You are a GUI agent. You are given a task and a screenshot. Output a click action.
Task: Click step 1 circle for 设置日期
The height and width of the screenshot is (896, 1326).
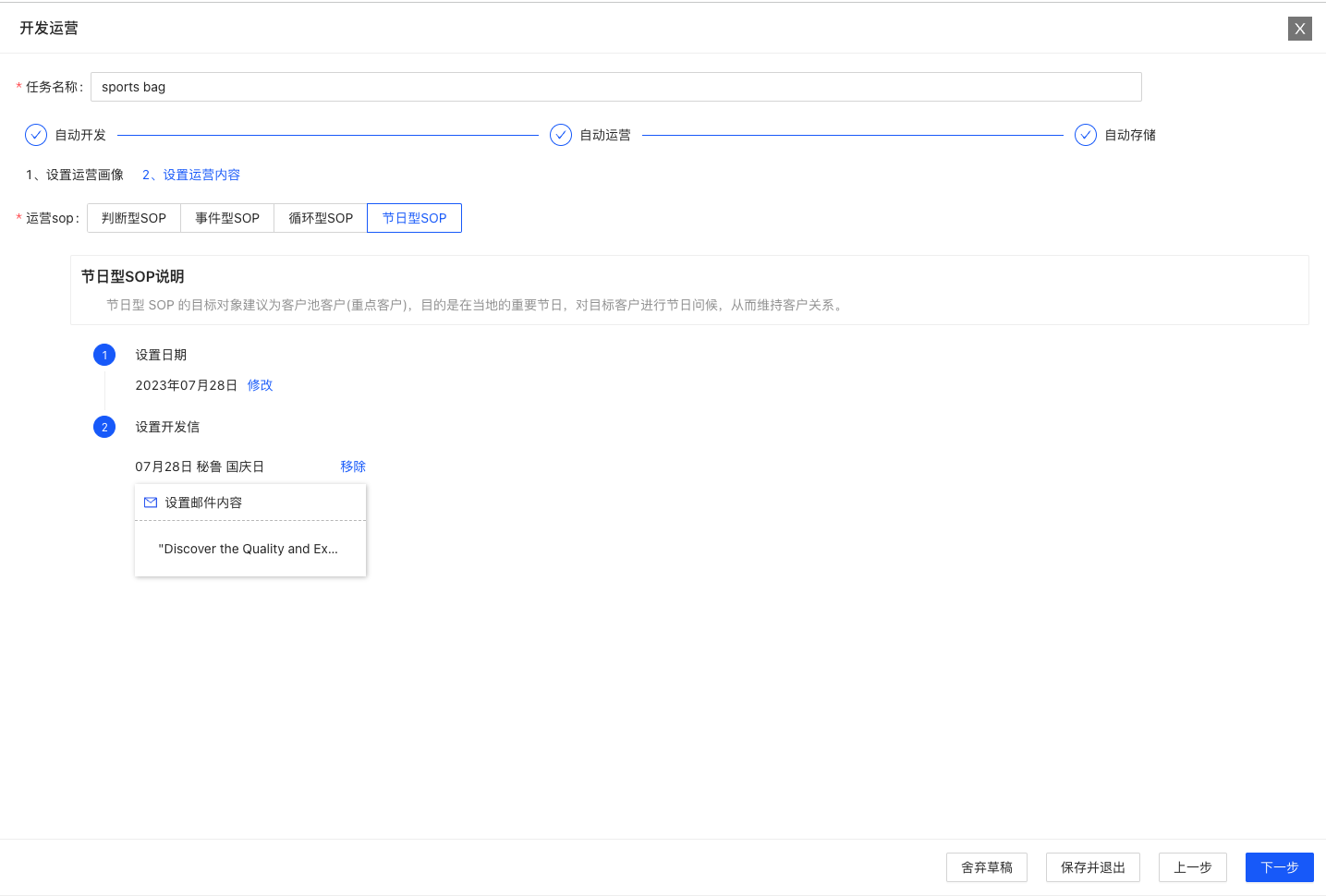click(x=104, y=355)
